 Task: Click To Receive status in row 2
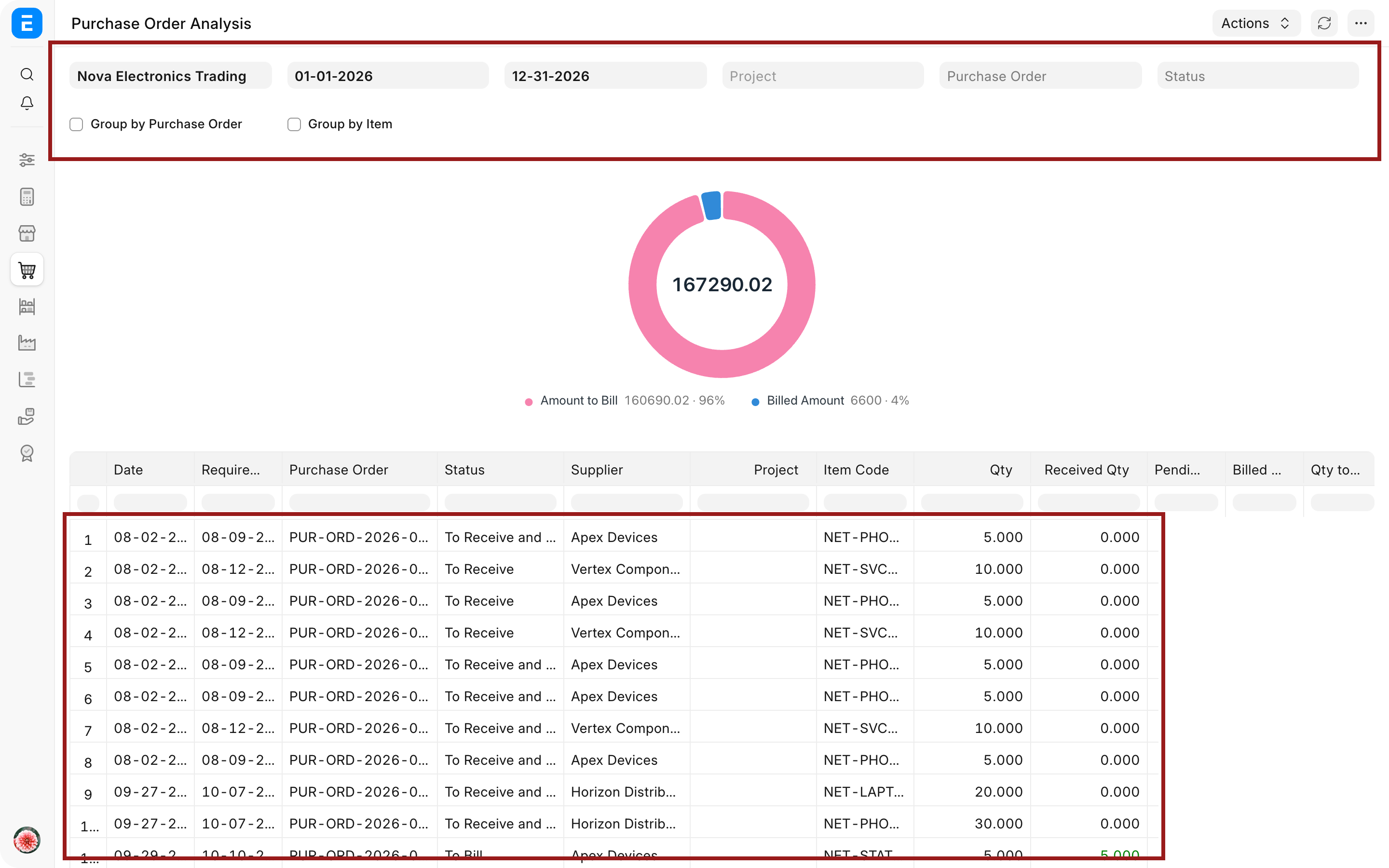pyautogui.click(x=479, y=569)
